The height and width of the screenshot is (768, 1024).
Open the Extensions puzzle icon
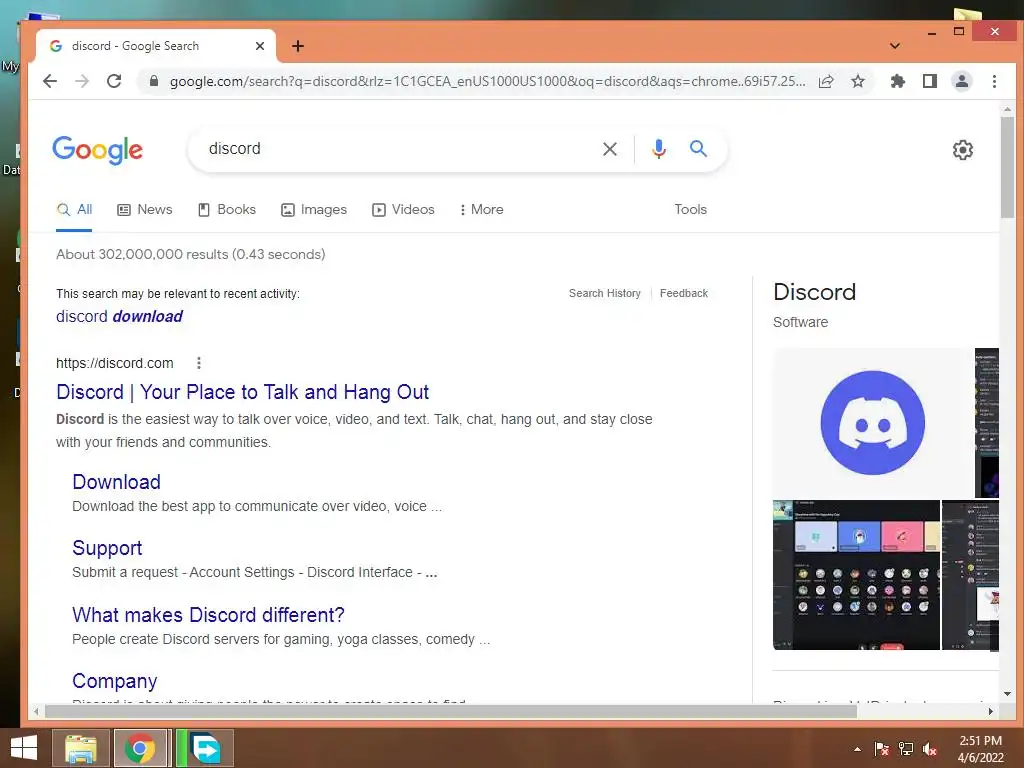pyautogui.click(x=898, y=81)
